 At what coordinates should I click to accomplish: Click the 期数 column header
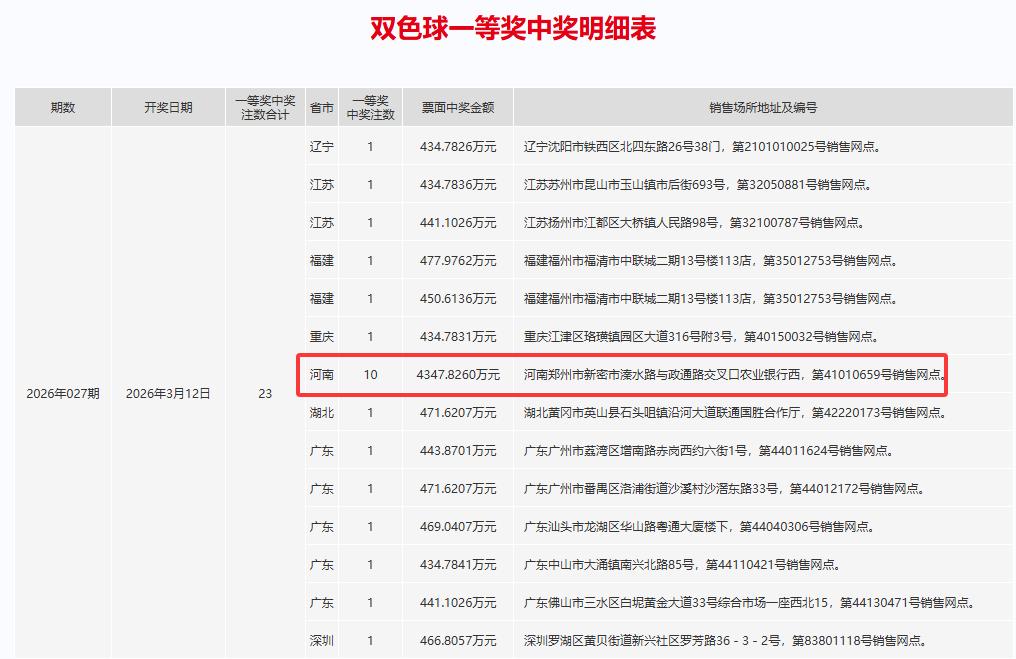pyautogui.click(x=62, y=107)
